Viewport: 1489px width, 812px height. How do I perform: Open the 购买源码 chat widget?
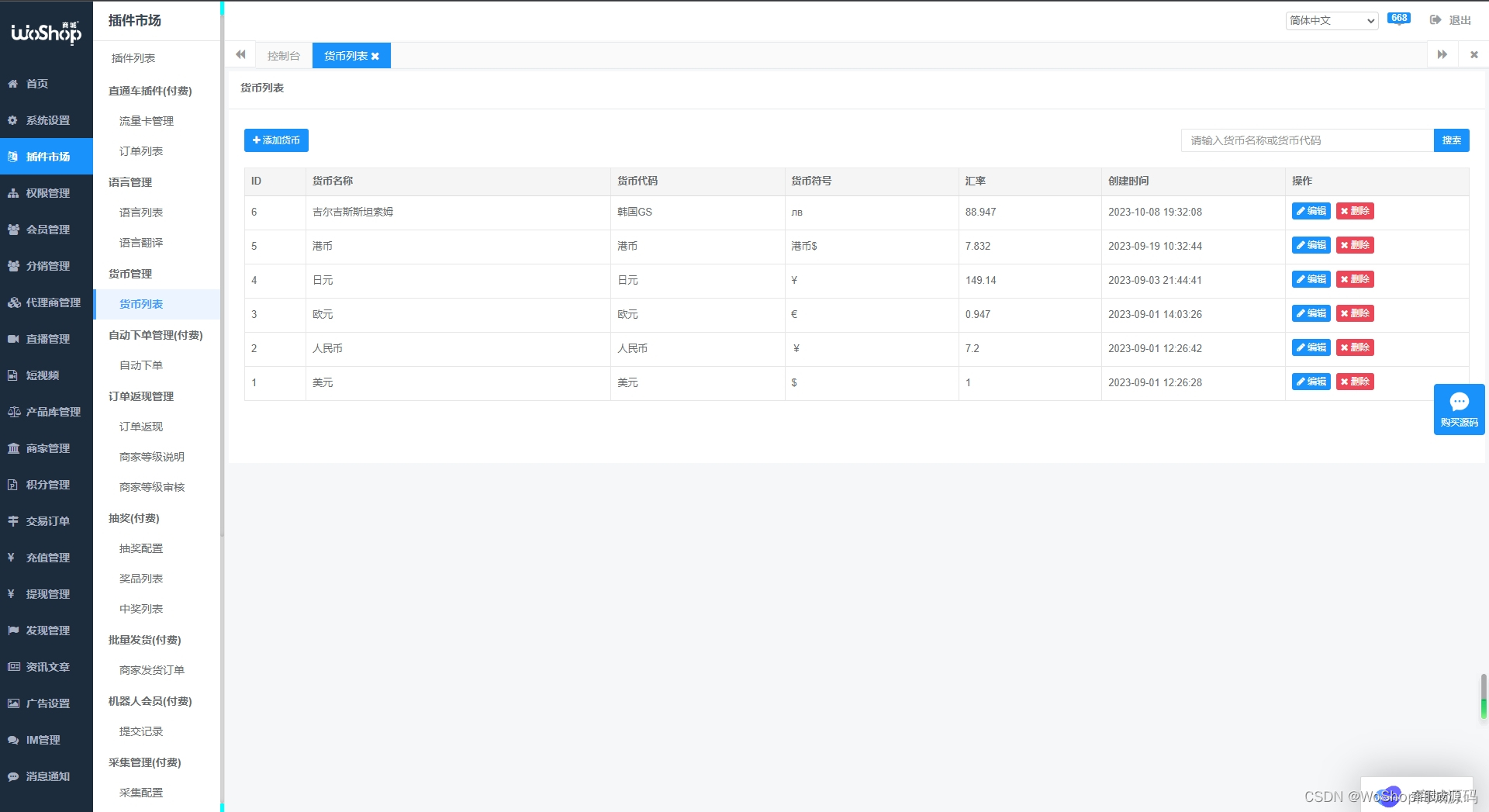click(1459, 409)
